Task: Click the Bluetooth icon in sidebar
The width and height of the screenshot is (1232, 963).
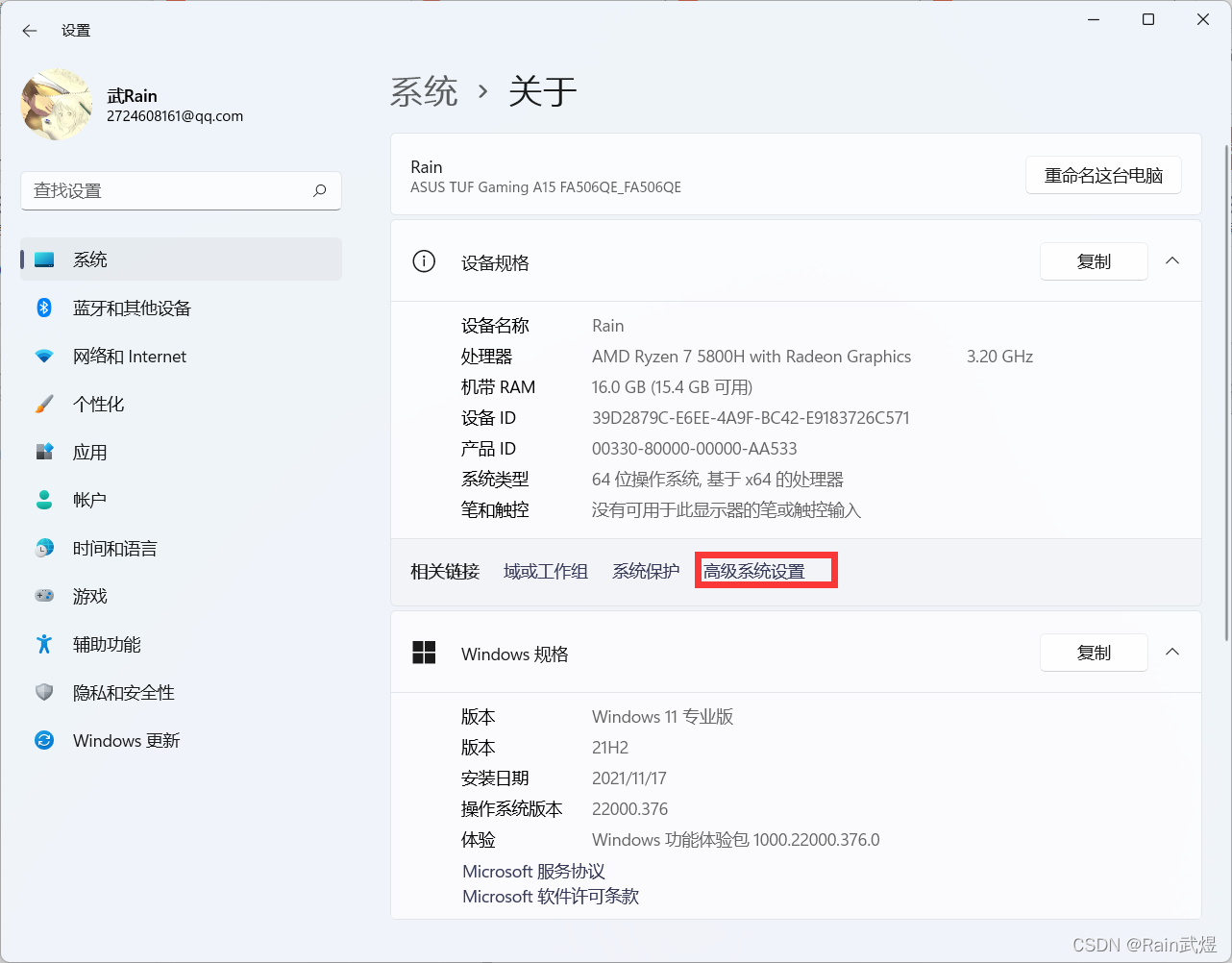Action: point(44,308)
